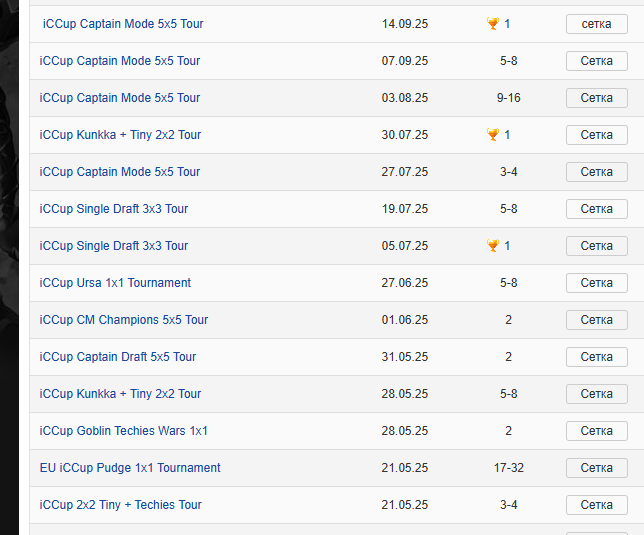Show bracket for Single Draft 3x3 19.07.25
Viewport: 644px width, 535px height.
[x=596, y=209]
